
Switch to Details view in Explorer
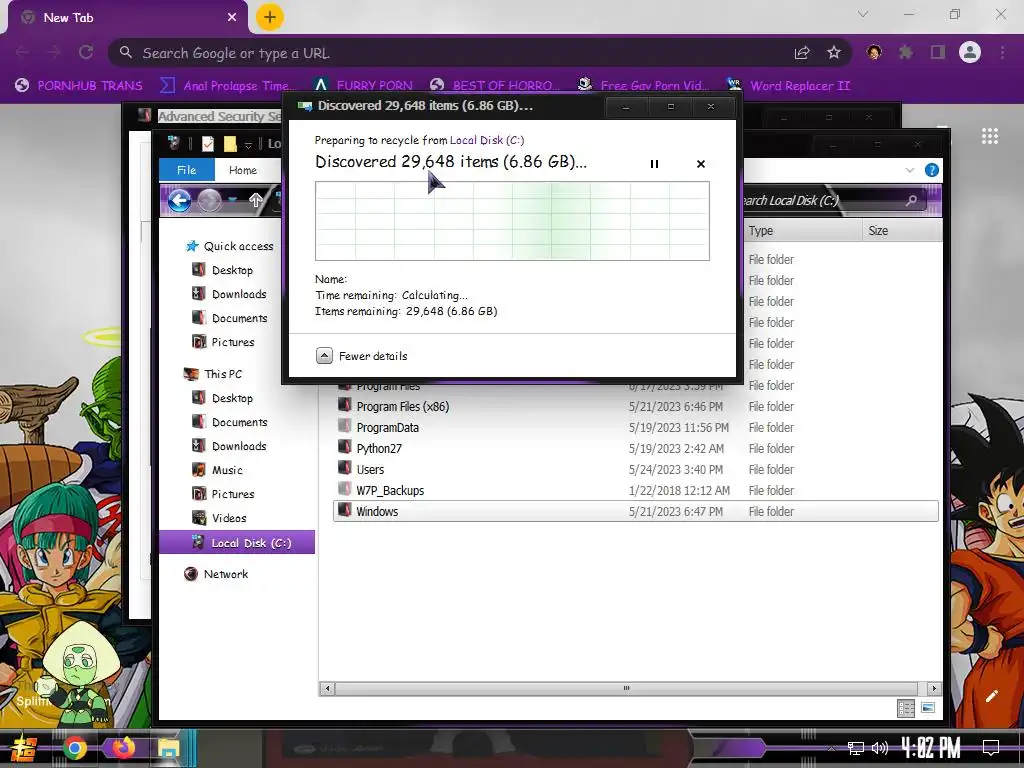pos(906,708)
